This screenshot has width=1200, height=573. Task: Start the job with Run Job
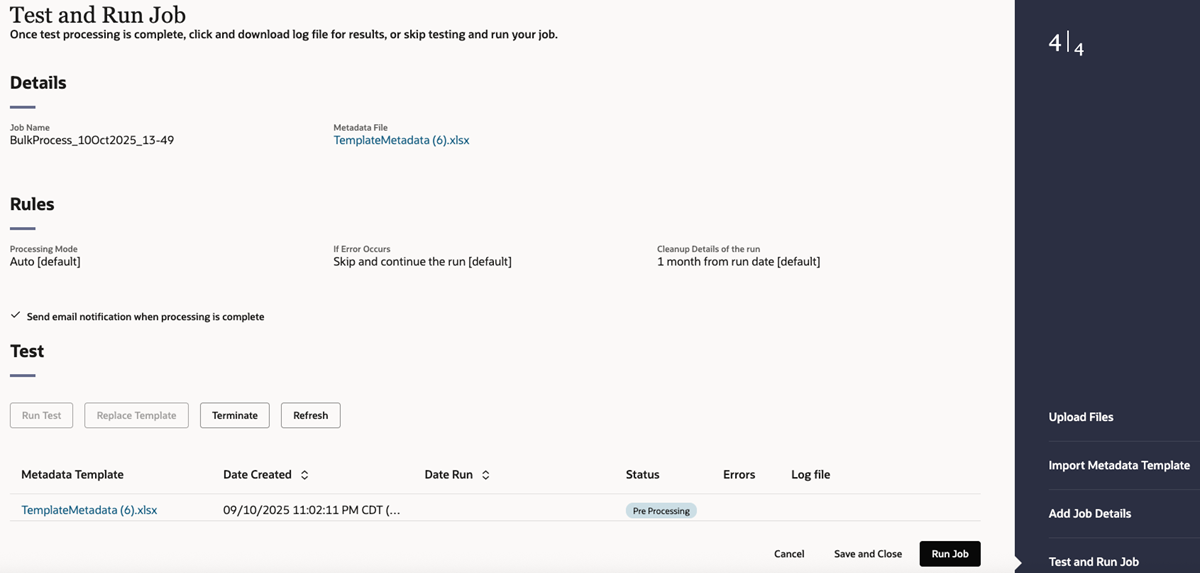point(950,554)
